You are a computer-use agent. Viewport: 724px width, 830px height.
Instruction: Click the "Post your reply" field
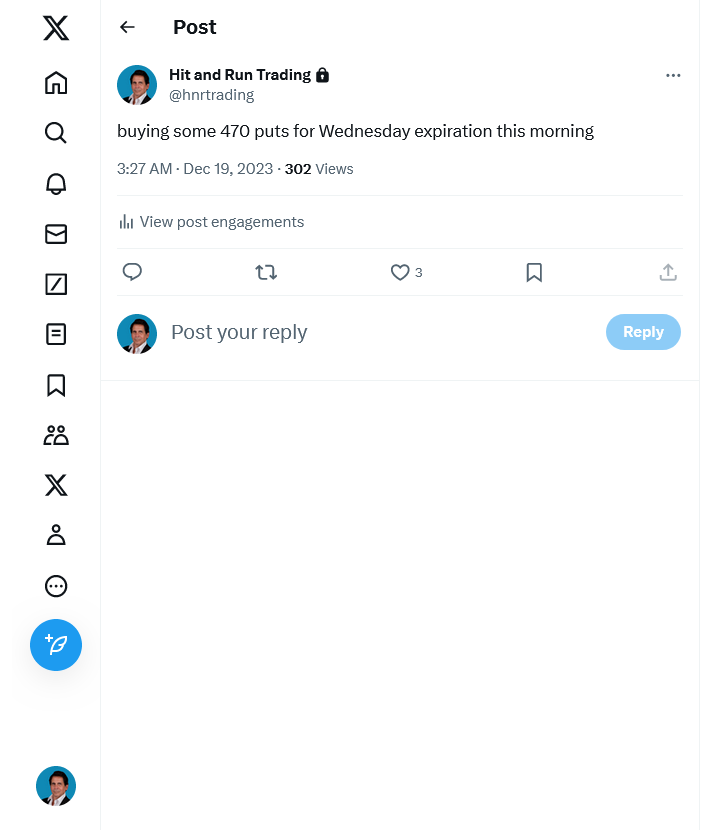(380, 332)
